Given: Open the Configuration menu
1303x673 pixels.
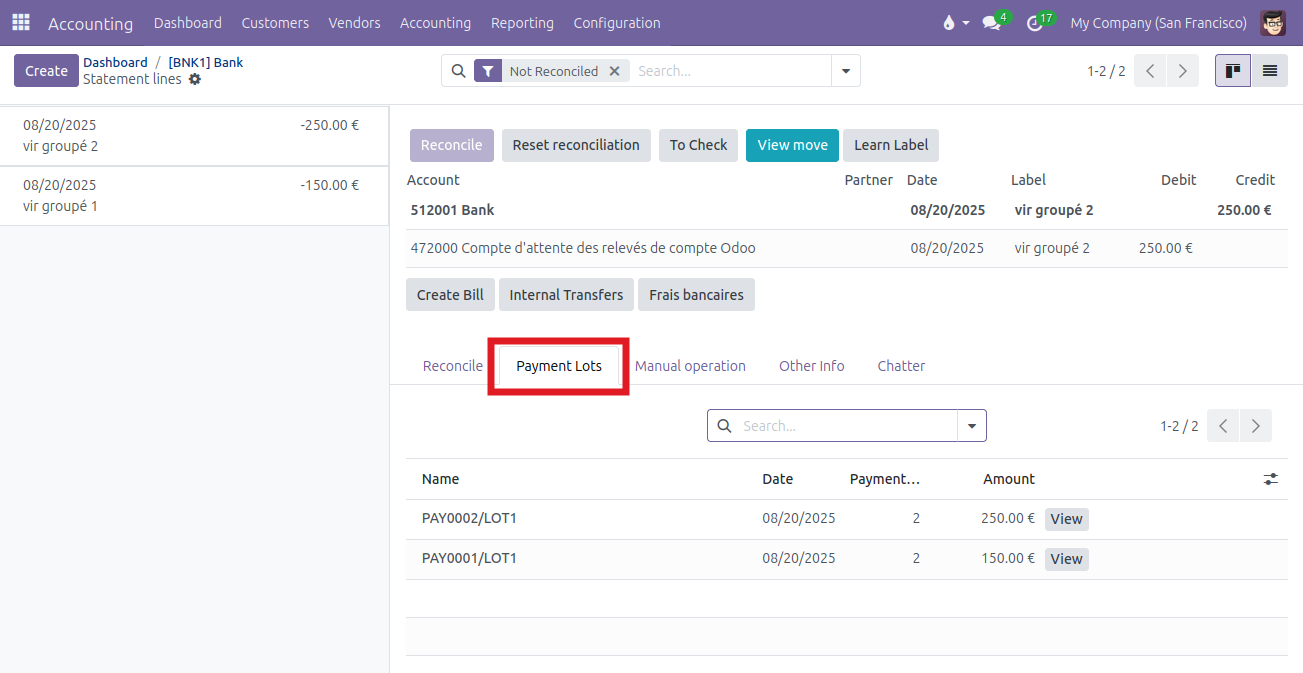Looking at the screenshot, I should click(617, 23).
